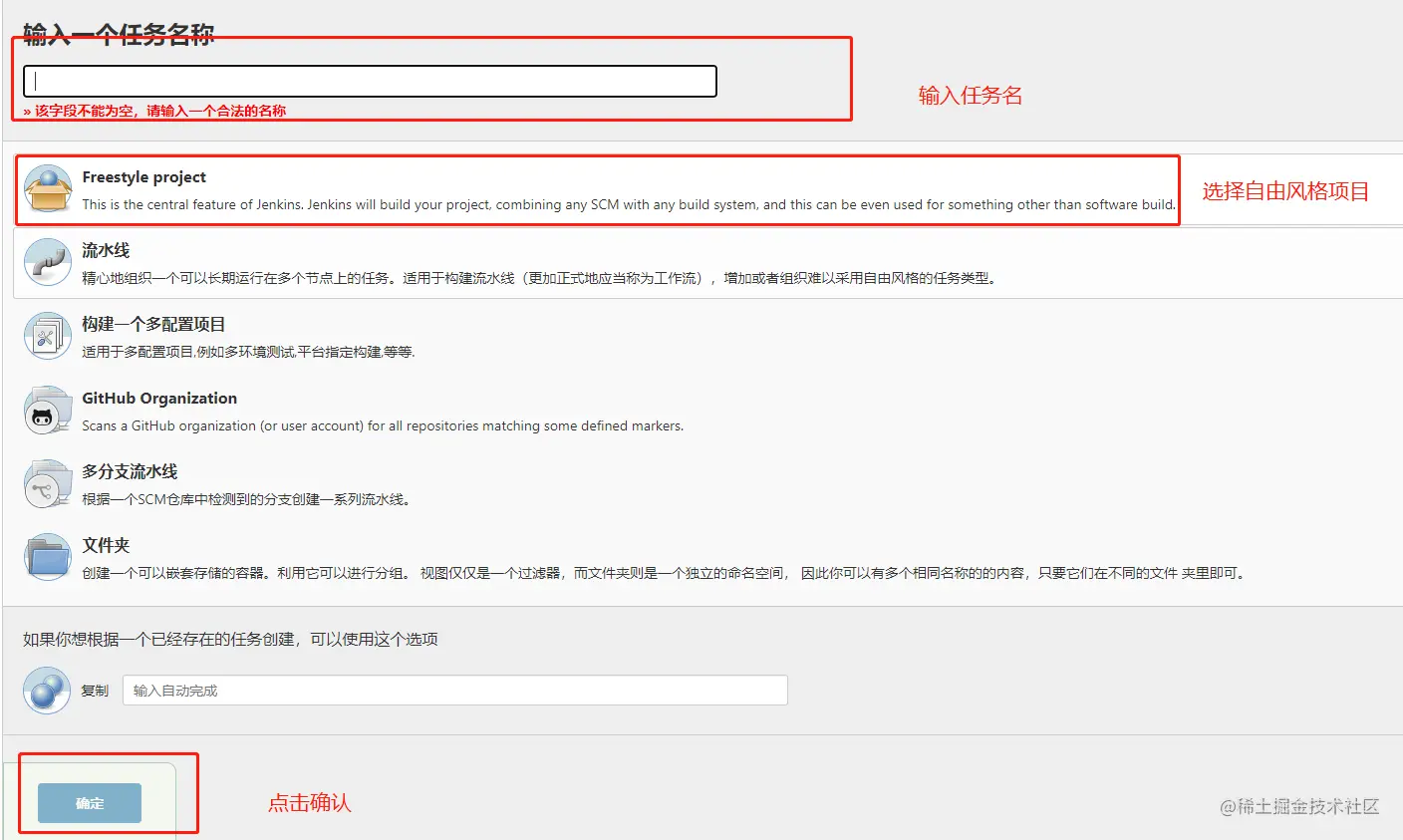
Task: Click the 文件夹 folder icon
Action: click(x=48, y=558)
